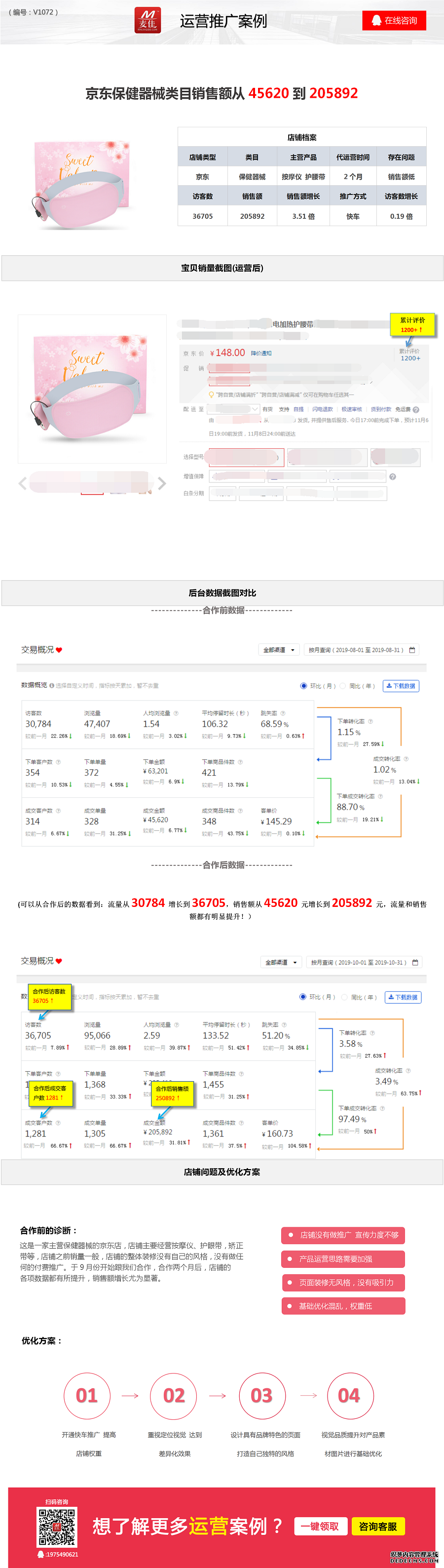Viewport: 444px width, 1568px height.
Task: Click help icon at end of 增值保障 row
Action: coord(393,476)
